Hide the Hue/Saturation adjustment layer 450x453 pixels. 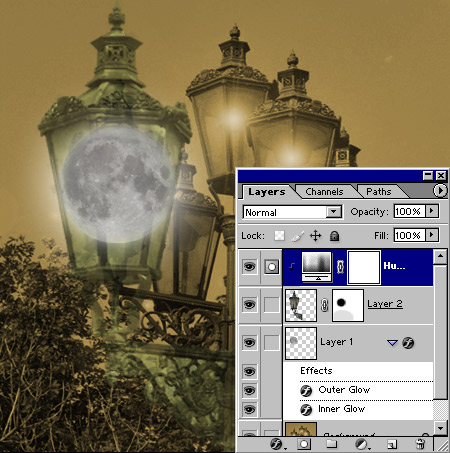point(249,267)
